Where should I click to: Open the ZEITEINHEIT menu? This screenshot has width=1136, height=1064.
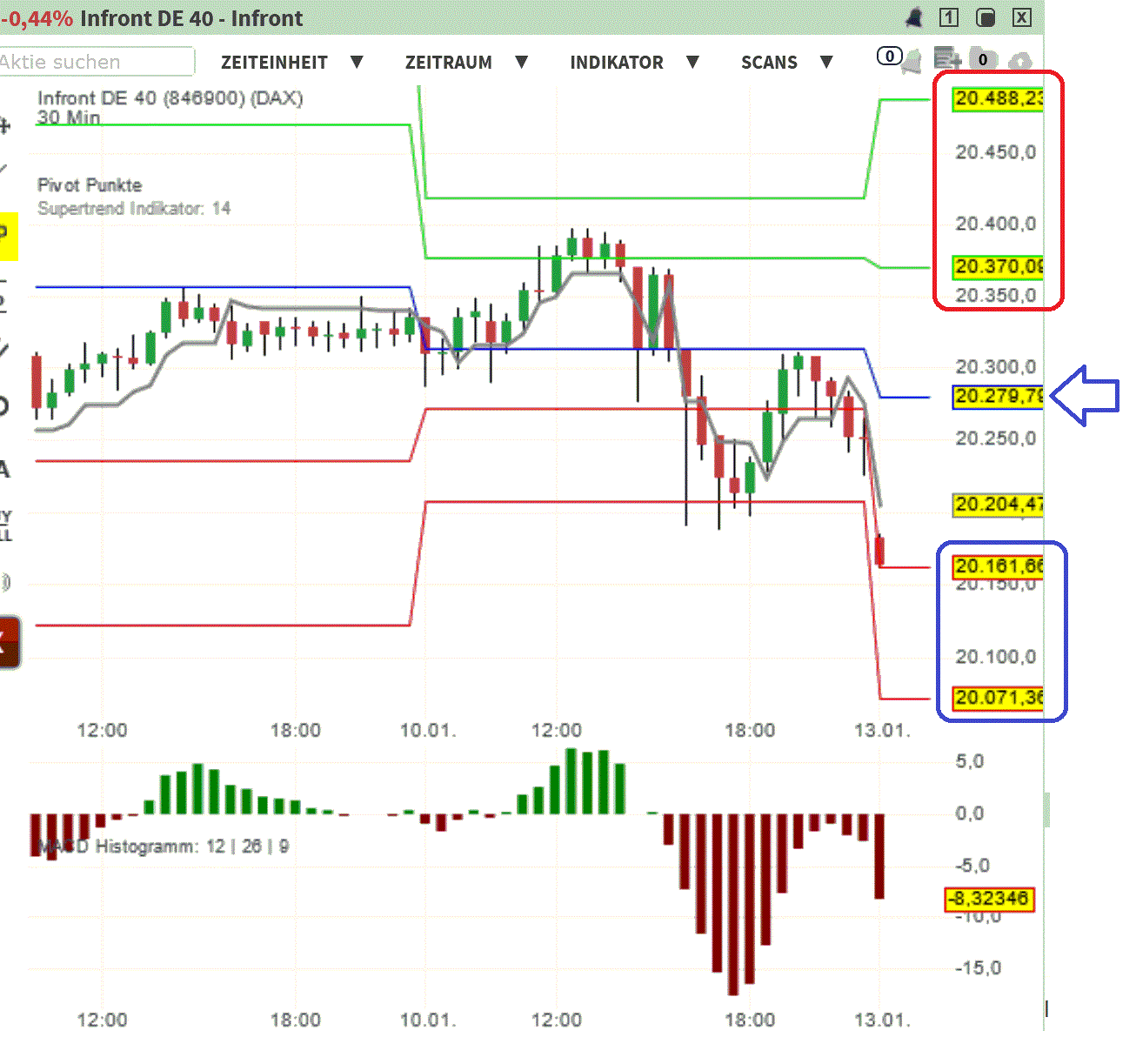click(x=275, y=62)
